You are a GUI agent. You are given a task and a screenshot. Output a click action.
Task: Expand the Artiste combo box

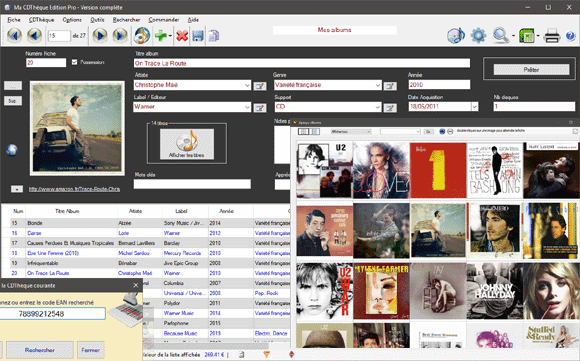click(247, 85)
